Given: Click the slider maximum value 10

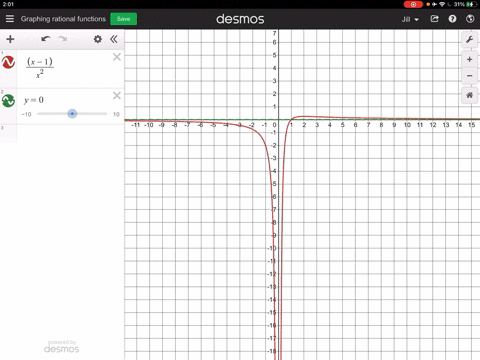Looking at the screenshot, I should pos(116,114).
